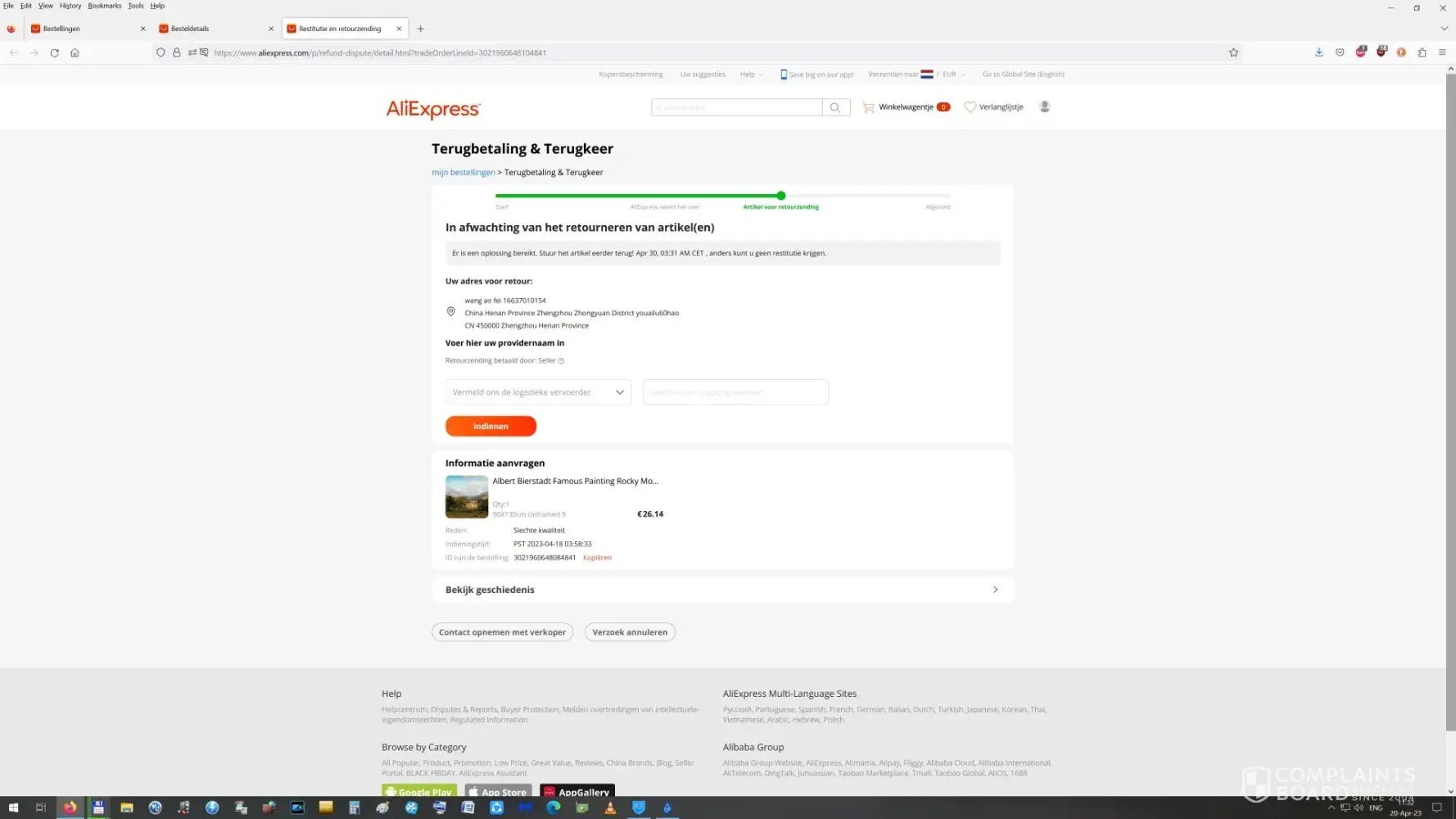The height and width of the screenshot is (819, 1456).
Task: Click the forward navigation arrow
Action: coord(34,52)
